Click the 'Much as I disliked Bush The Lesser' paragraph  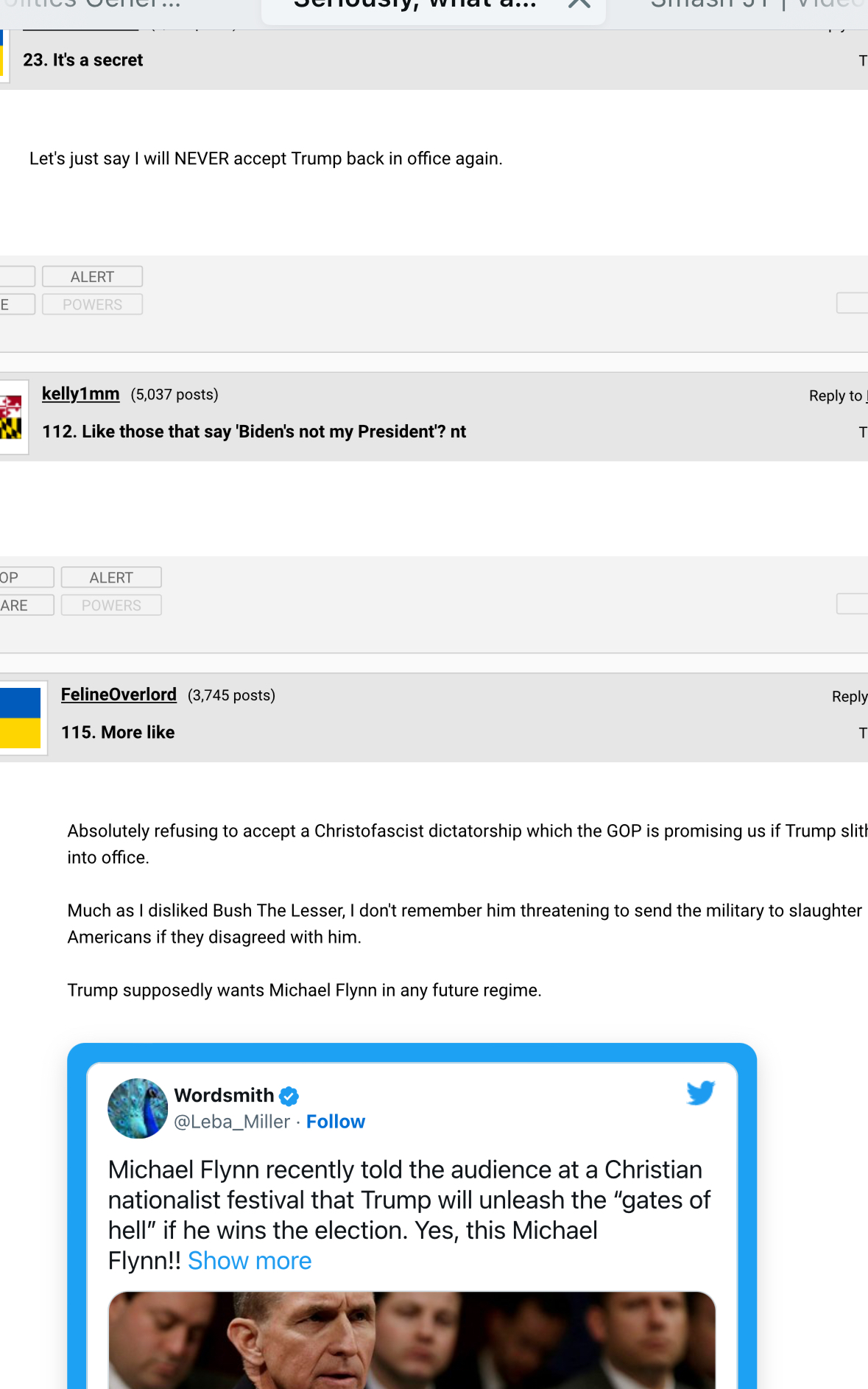pyautogui.click(x=465, y=924)
